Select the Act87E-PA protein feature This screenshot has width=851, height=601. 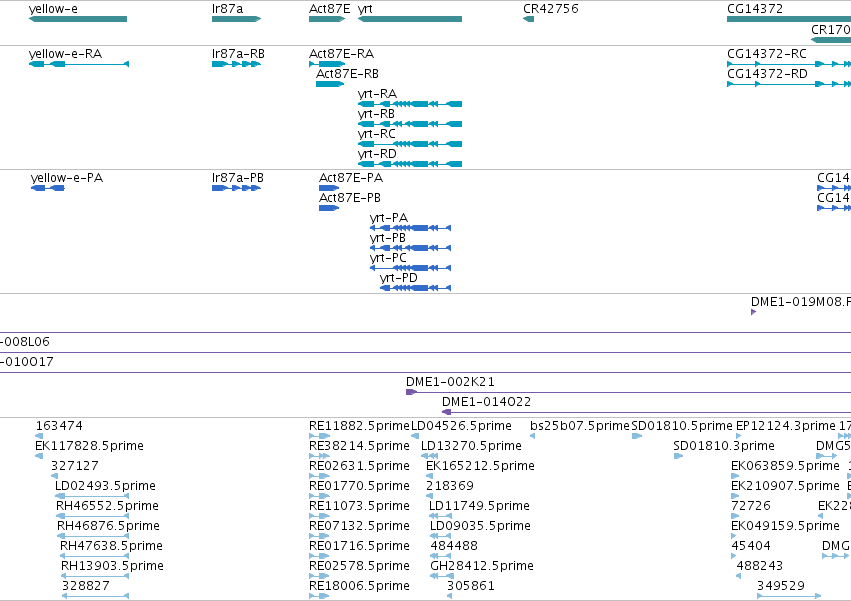[329, 188]
